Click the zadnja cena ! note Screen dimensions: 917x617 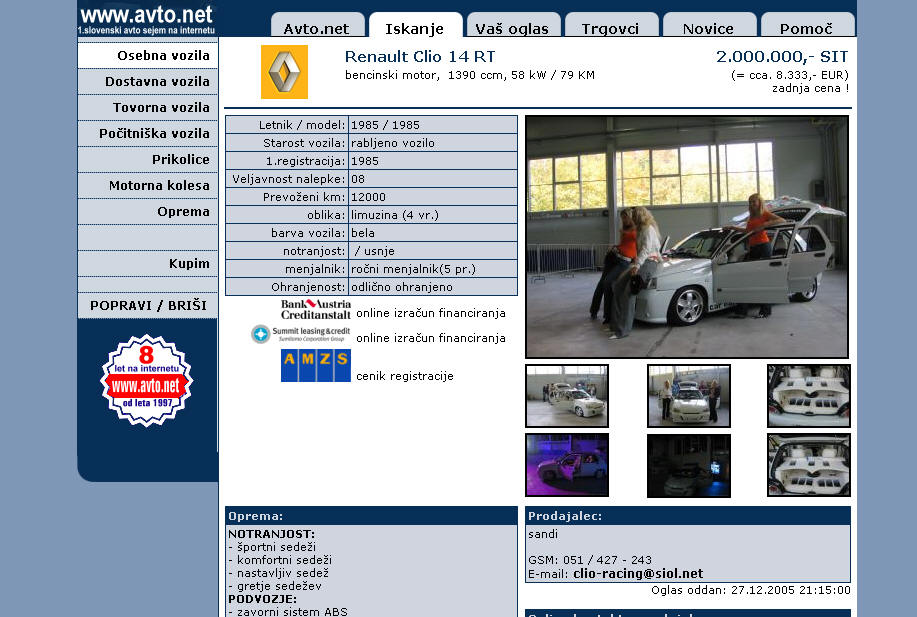[811, 88]
